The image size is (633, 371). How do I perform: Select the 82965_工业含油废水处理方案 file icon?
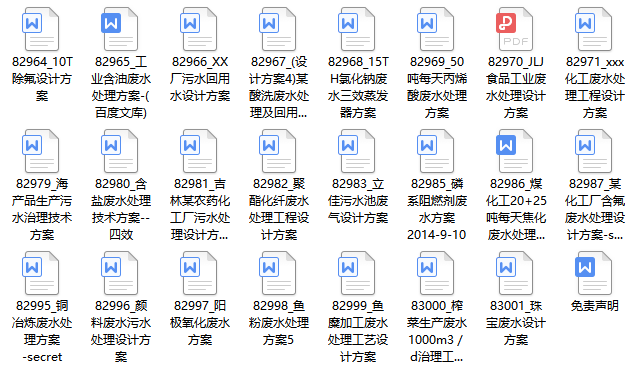[x=120, y=29]
